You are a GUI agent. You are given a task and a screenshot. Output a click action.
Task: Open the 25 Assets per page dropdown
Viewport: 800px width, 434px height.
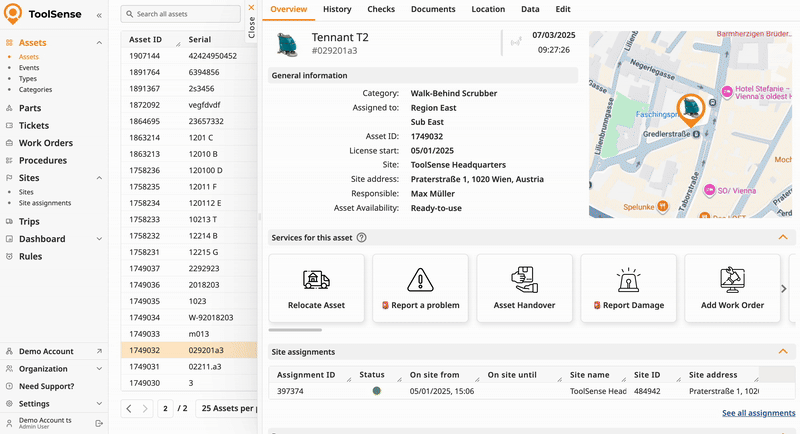click(x=228, y=409)
